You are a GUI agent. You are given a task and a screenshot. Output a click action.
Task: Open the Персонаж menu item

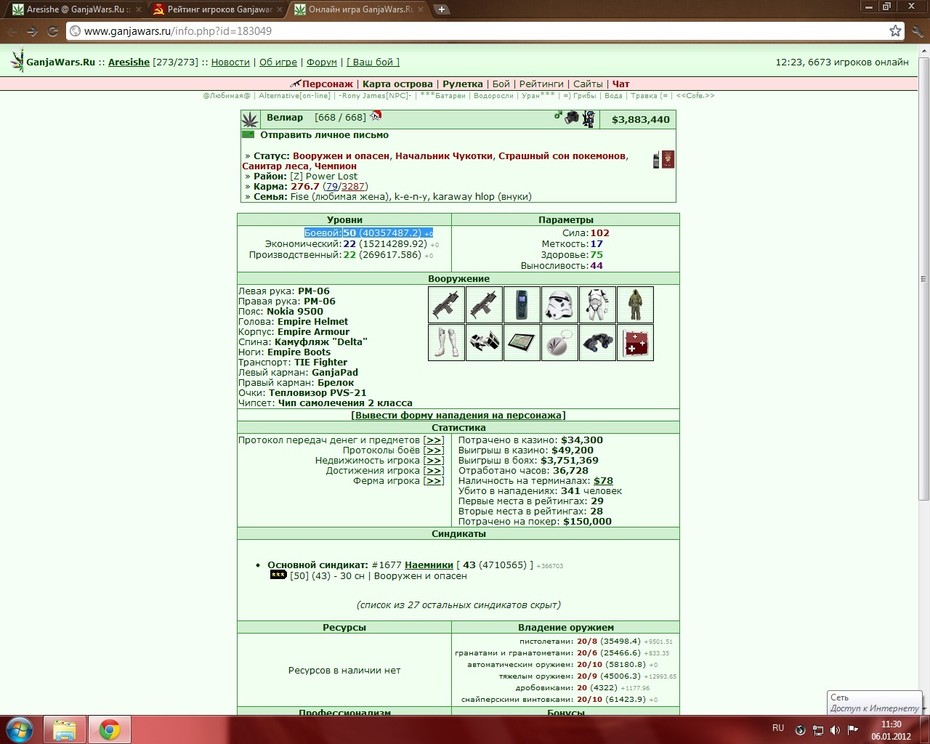pyautogui.click(x=327, y=84)
